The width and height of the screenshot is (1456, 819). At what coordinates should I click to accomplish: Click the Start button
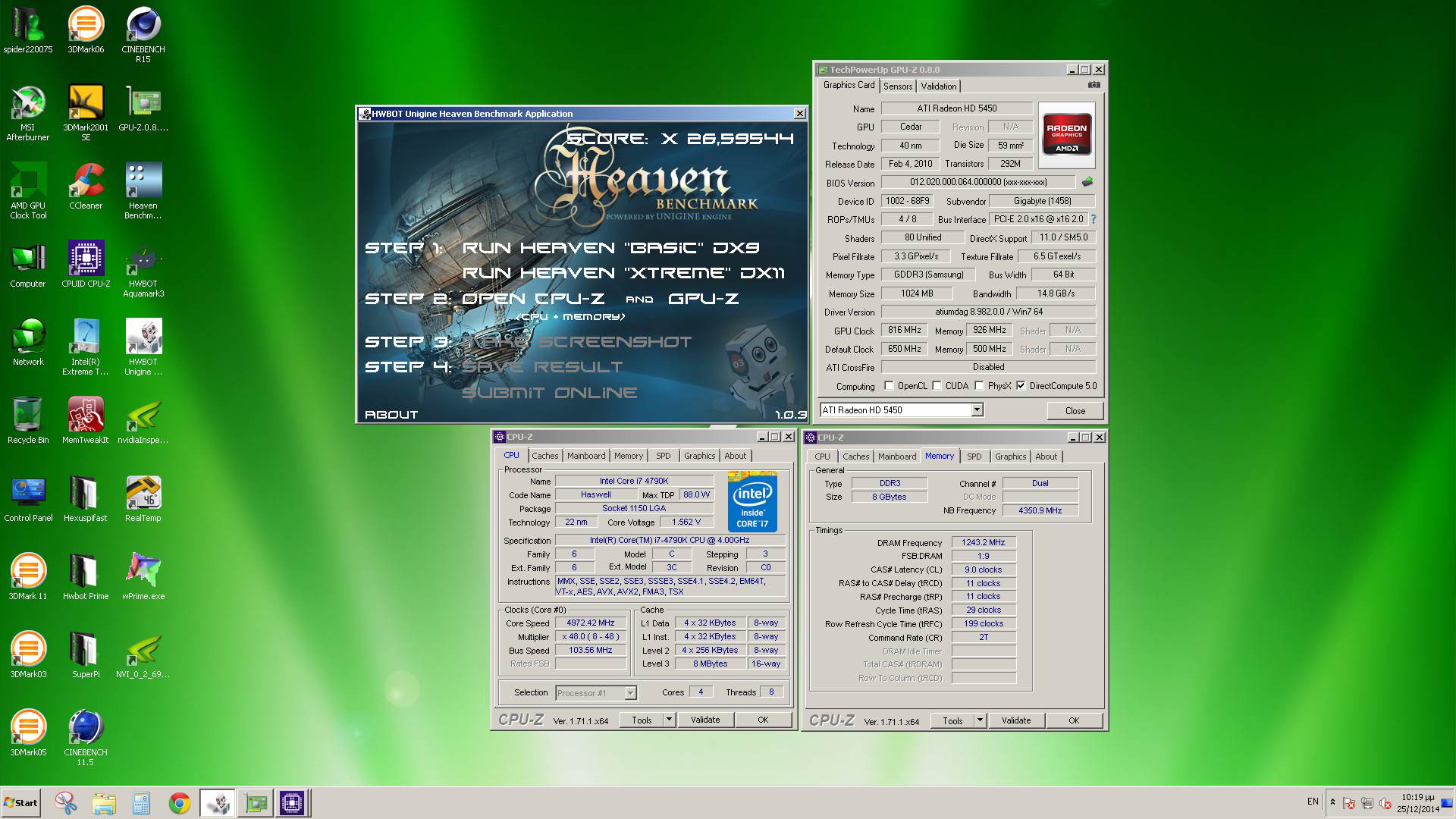point(21,803)
